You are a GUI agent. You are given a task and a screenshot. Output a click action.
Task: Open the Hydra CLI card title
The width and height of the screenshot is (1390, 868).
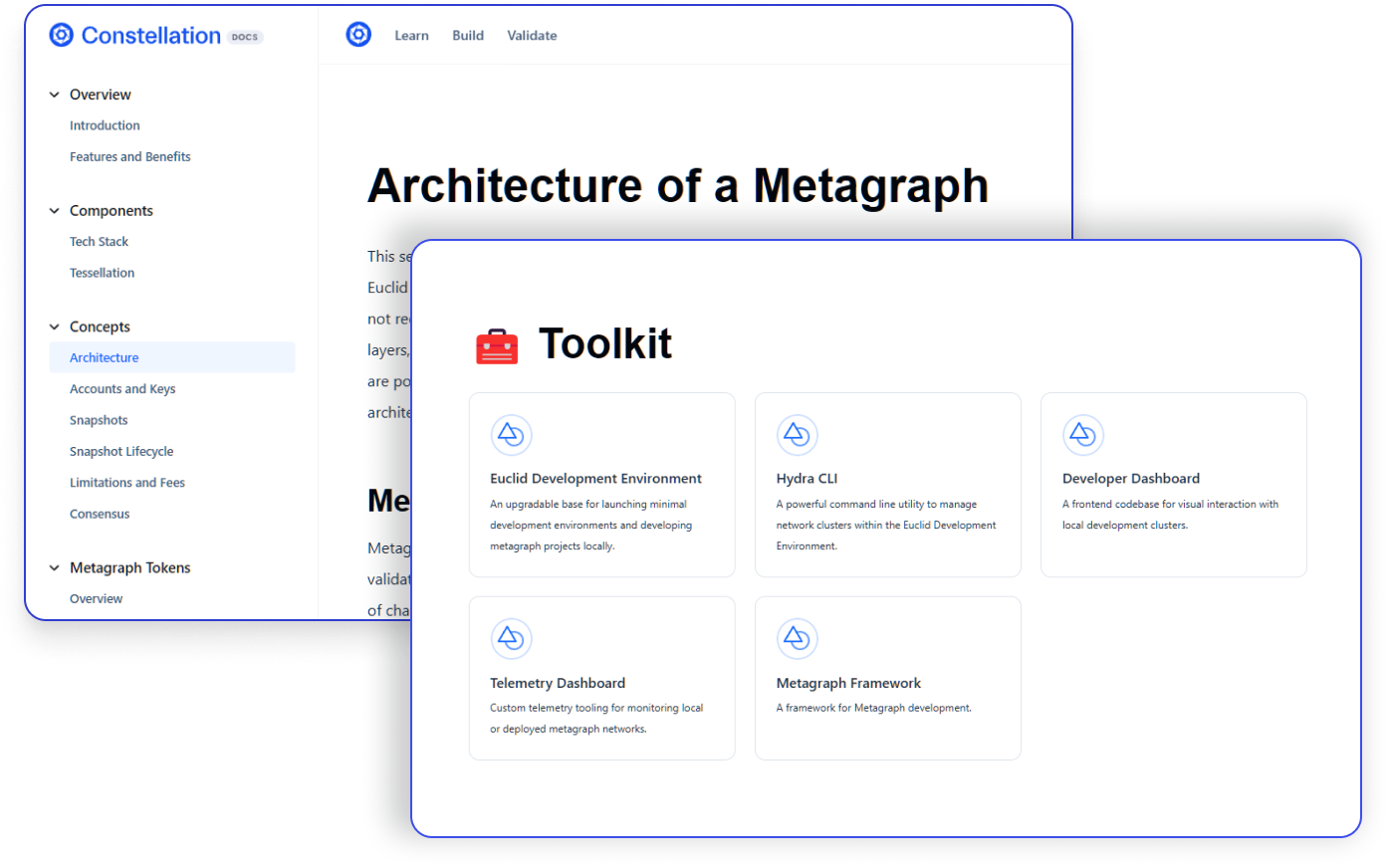[x=807, y=479]
